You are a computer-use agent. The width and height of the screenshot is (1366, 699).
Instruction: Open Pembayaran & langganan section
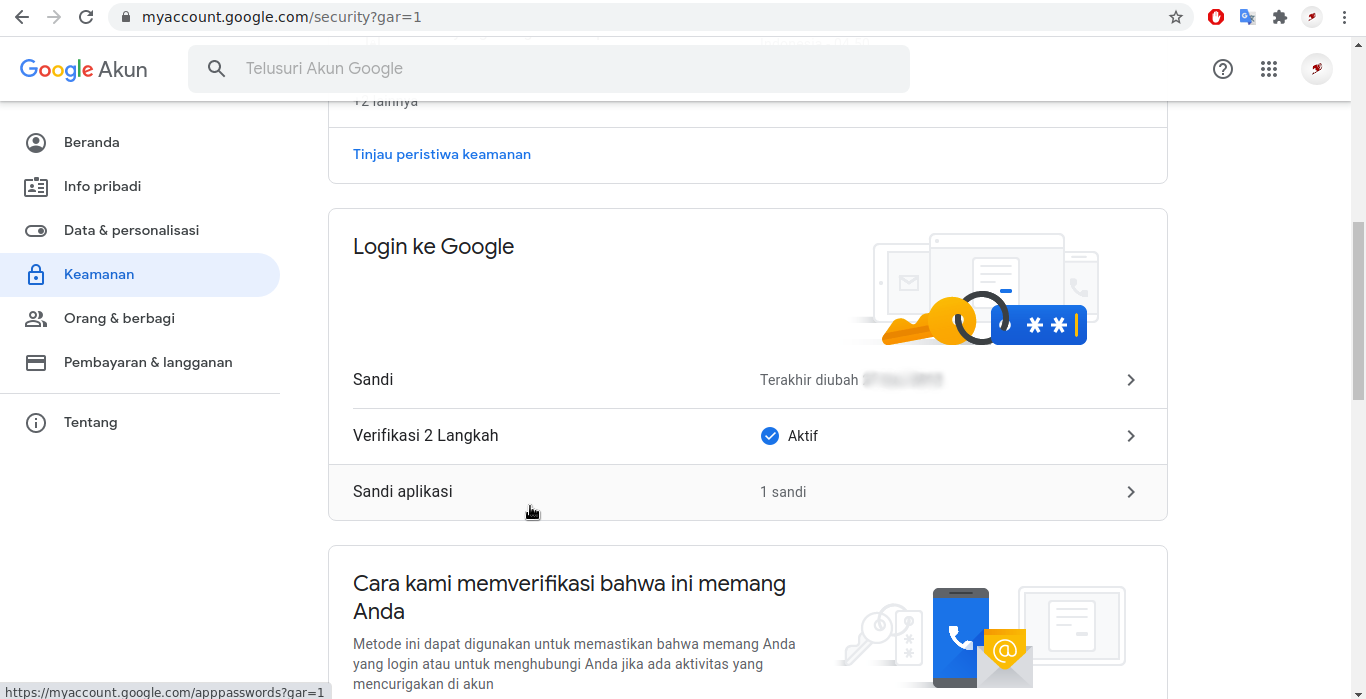[148, 363]
